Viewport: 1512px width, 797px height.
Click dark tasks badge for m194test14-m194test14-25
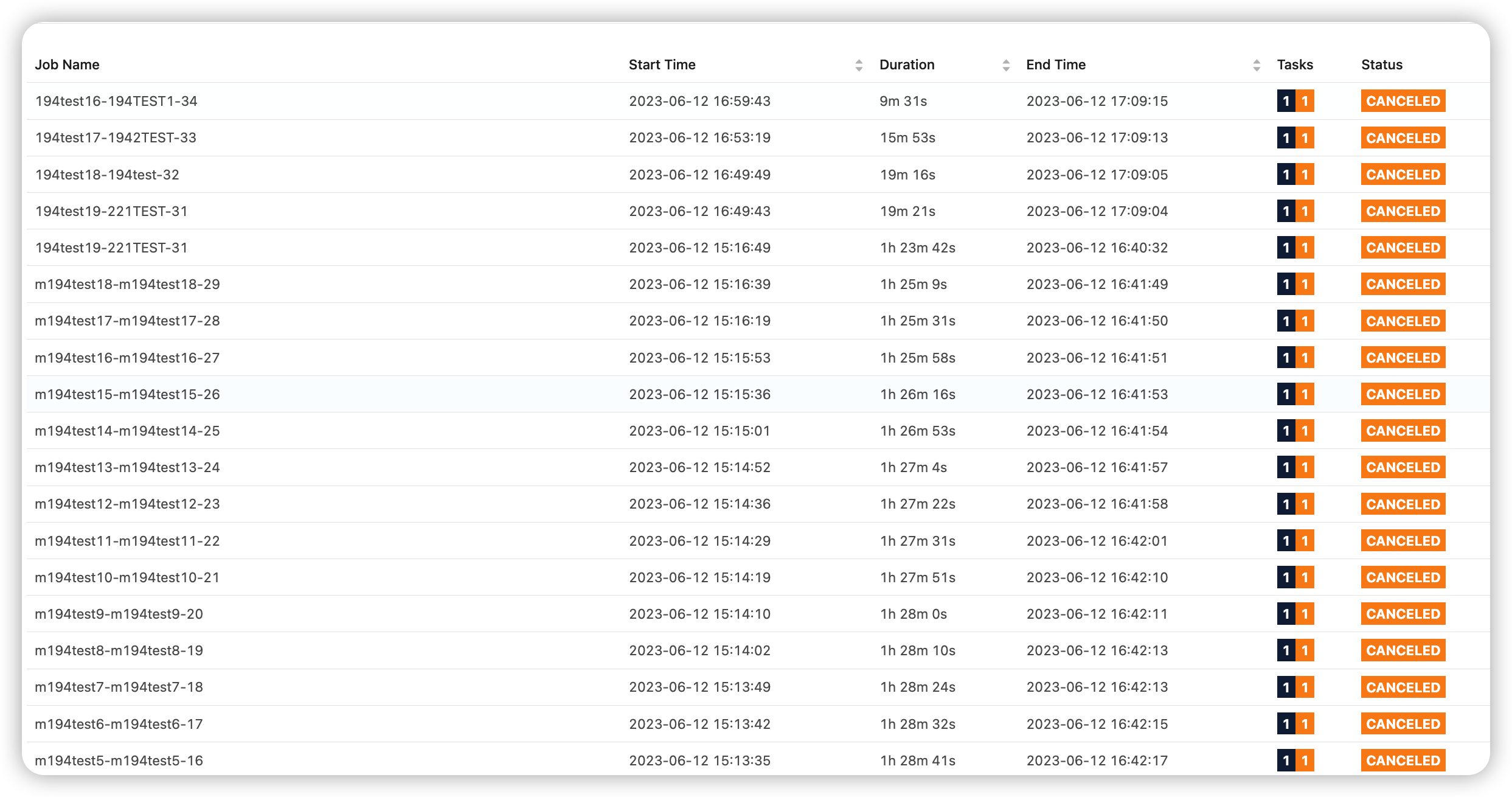click(x=1286, y=431)
